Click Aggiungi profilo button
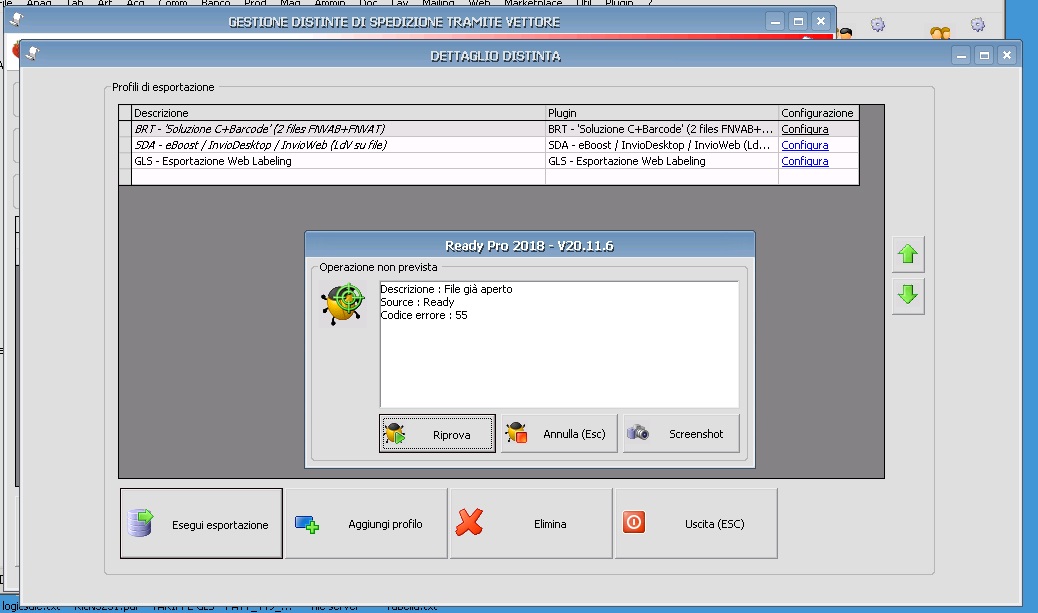The width and height of the screenshot is (1038, 613). [x=366, y=524]
